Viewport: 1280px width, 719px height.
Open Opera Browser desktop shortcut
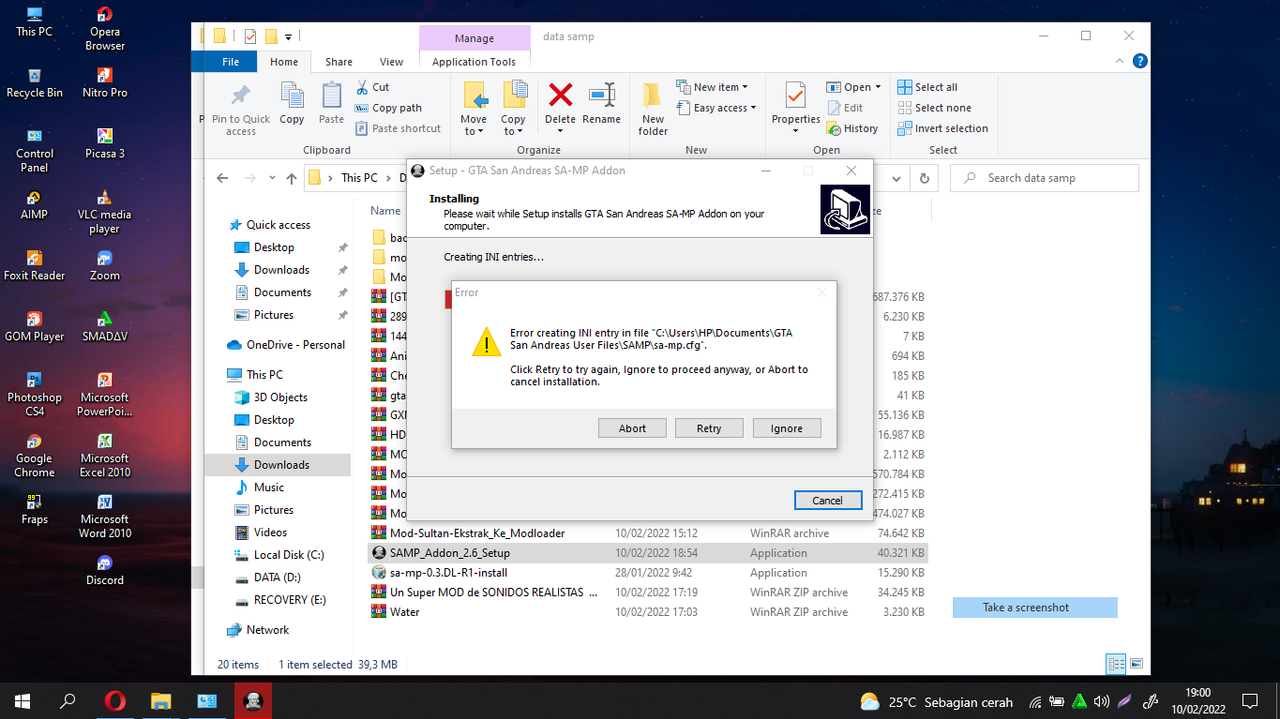click(105, 29)
